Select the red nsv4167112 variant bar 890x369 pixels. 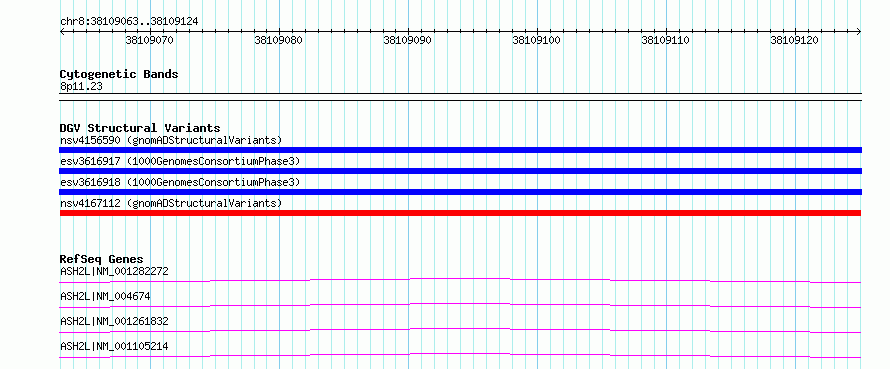(x=460, y=213)
